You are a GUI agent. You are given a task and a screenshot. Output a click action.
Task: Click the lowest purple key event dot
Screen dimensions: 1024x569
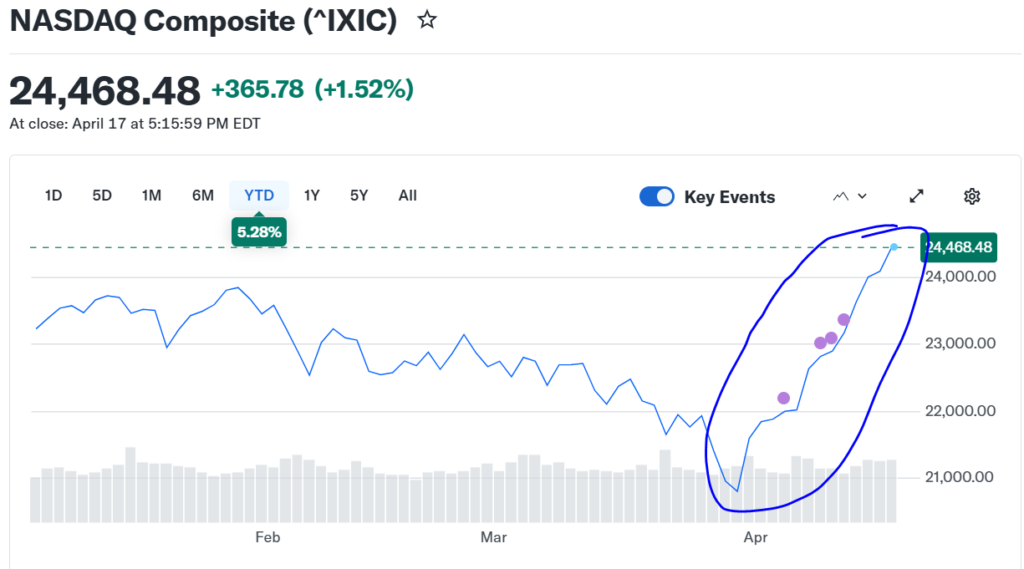(x=783, y=398)
